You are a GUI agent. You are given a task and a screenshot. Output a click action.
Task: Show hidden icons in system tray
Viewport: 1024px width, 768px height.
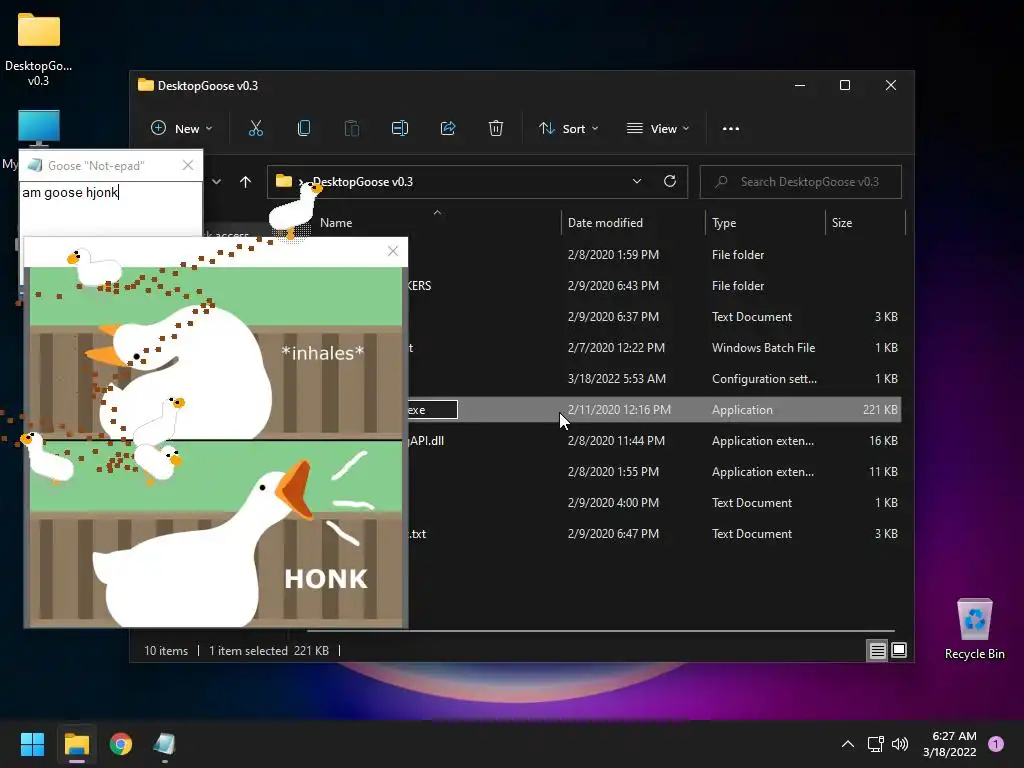pos(848,744)
